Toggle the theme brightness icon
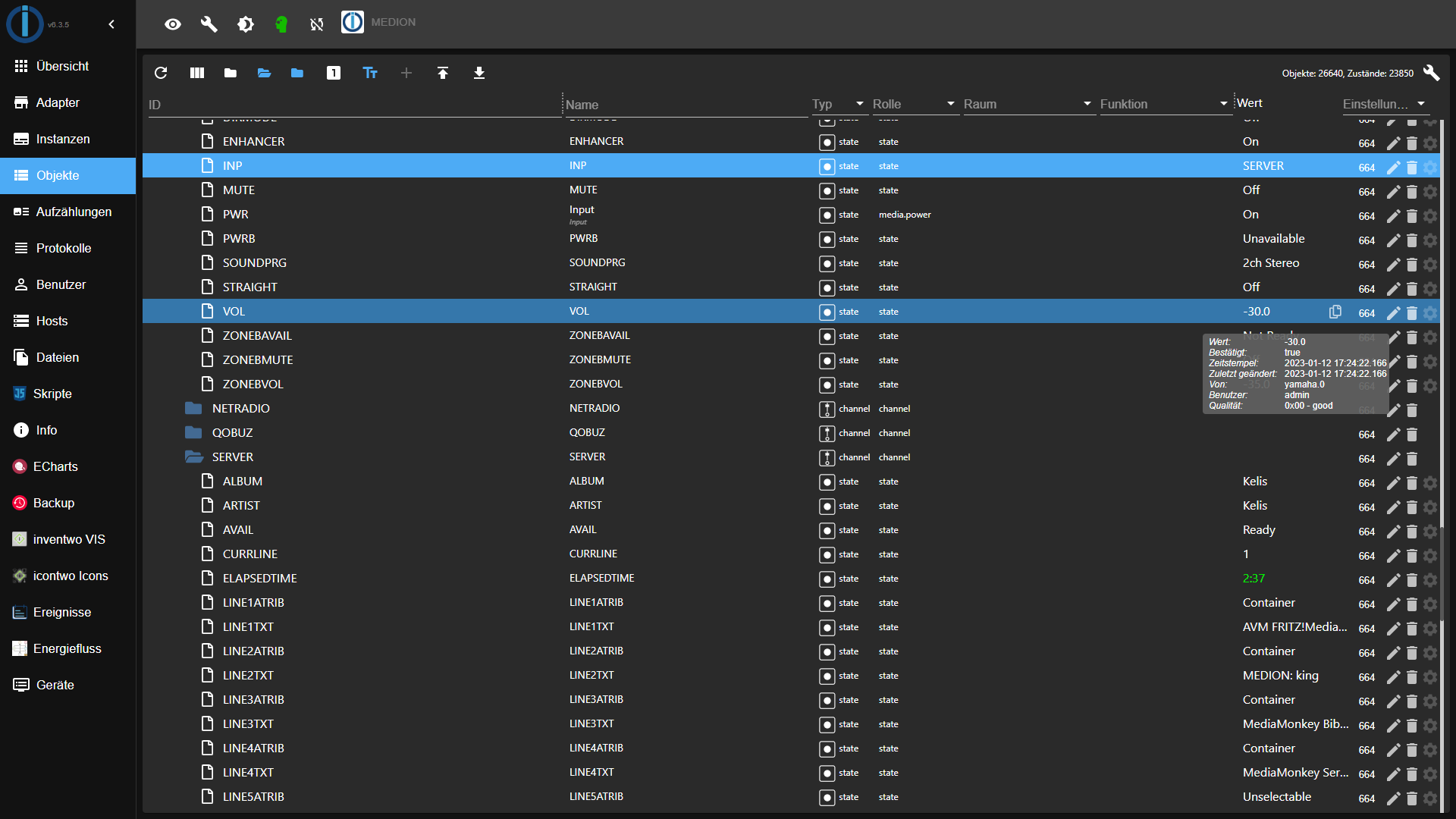Image resolution: width=1456 pixels, height=819 pixels. coord(245,24)
